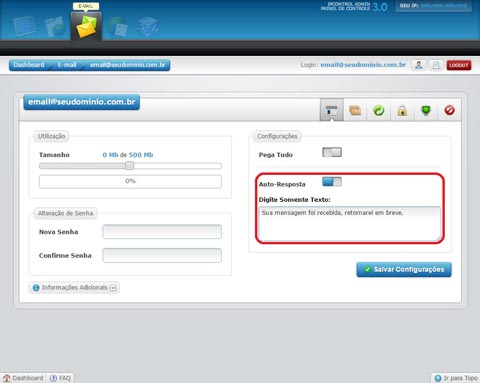The height and width of the screenshot is (383, 480).
Task: Click the Nova Senha input field
Action: 162,232
